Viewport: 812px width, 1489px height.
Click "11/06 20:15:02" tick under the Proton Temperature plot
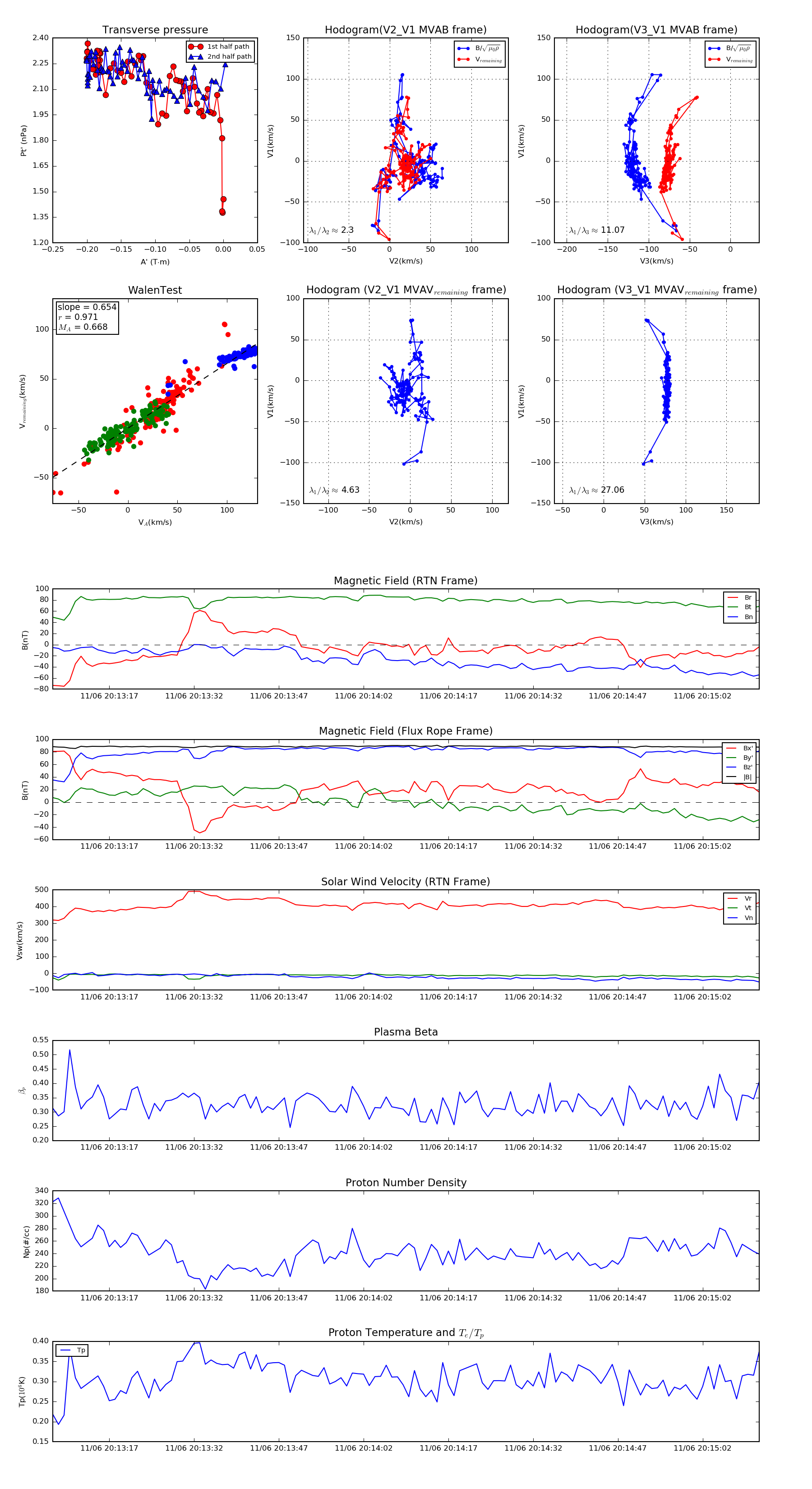coord(702,1448)
